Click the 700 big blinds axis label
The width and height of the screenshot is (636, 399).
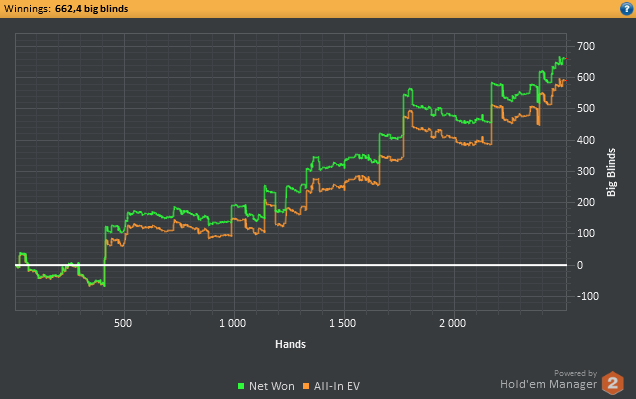point(586,46)
